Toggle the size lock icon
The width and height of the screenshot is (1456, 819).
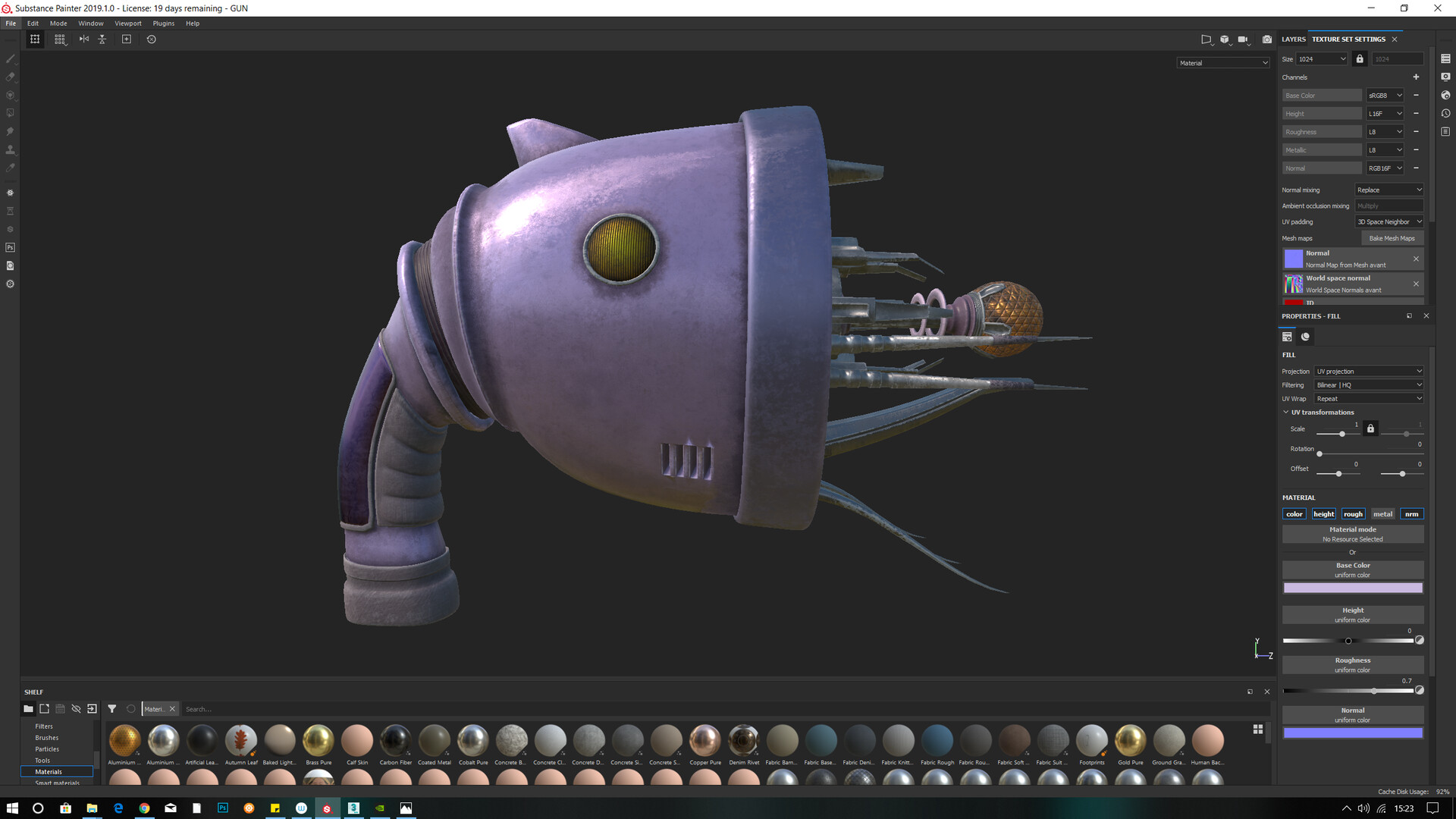1360,59
